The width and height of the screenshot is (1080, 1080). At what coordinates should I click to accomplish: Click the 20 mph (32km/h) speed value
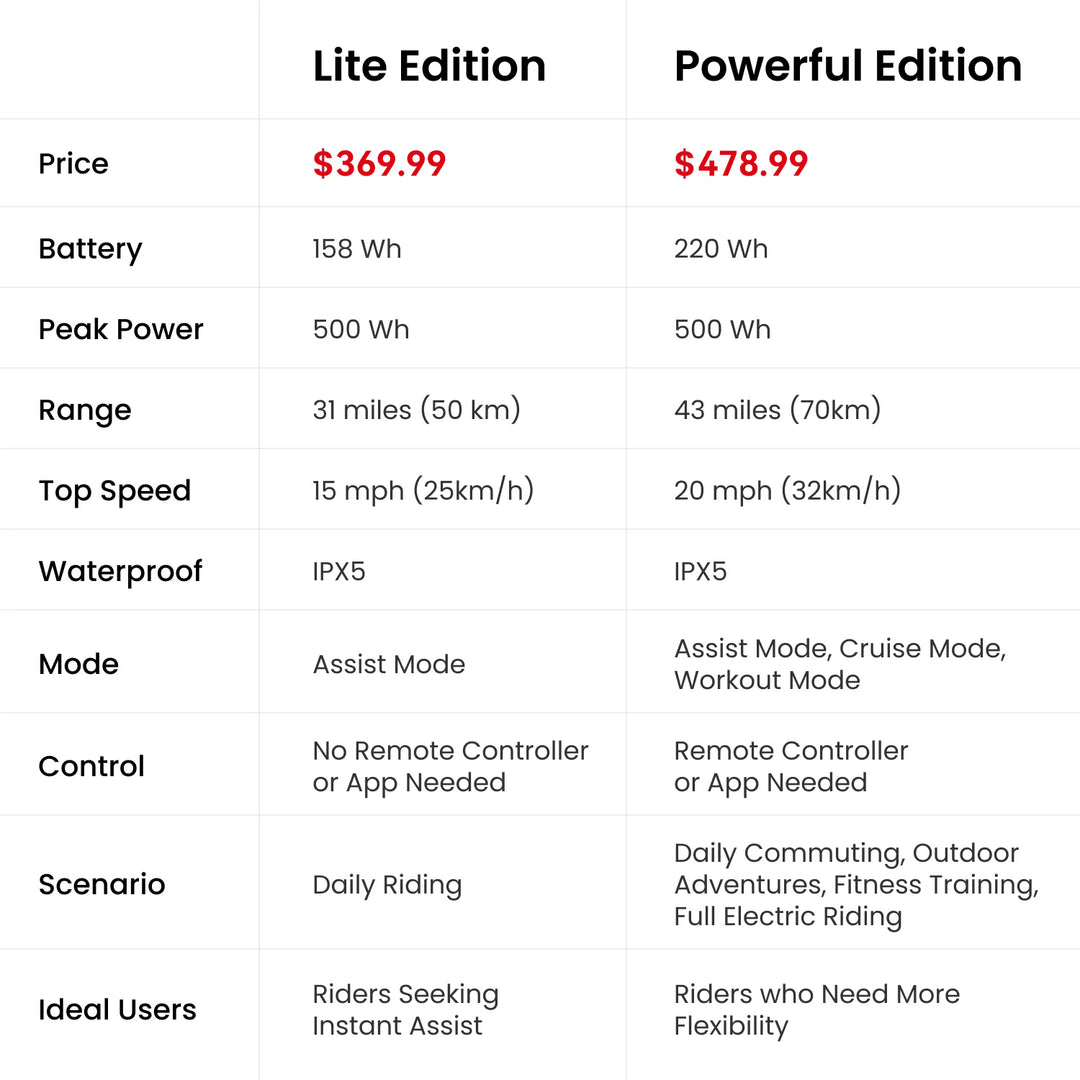(x=787, y=491)
